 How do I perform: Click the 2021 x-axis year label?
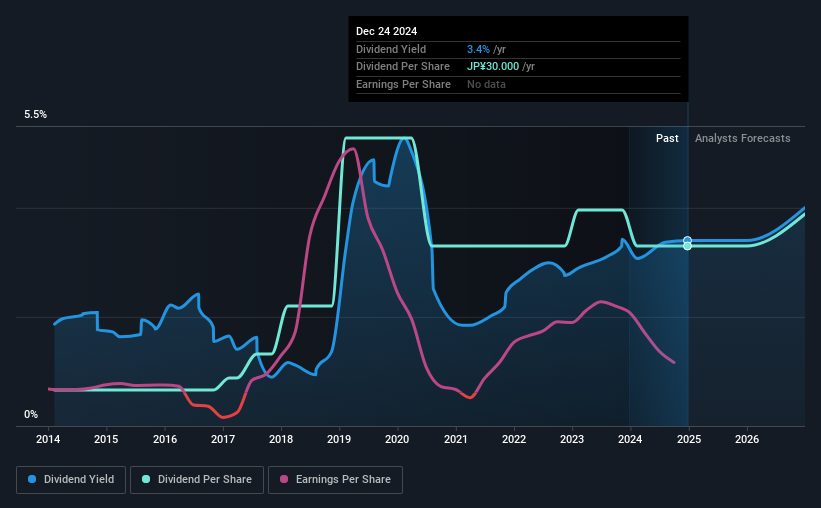pyautogui.click(x=456, y=439)
